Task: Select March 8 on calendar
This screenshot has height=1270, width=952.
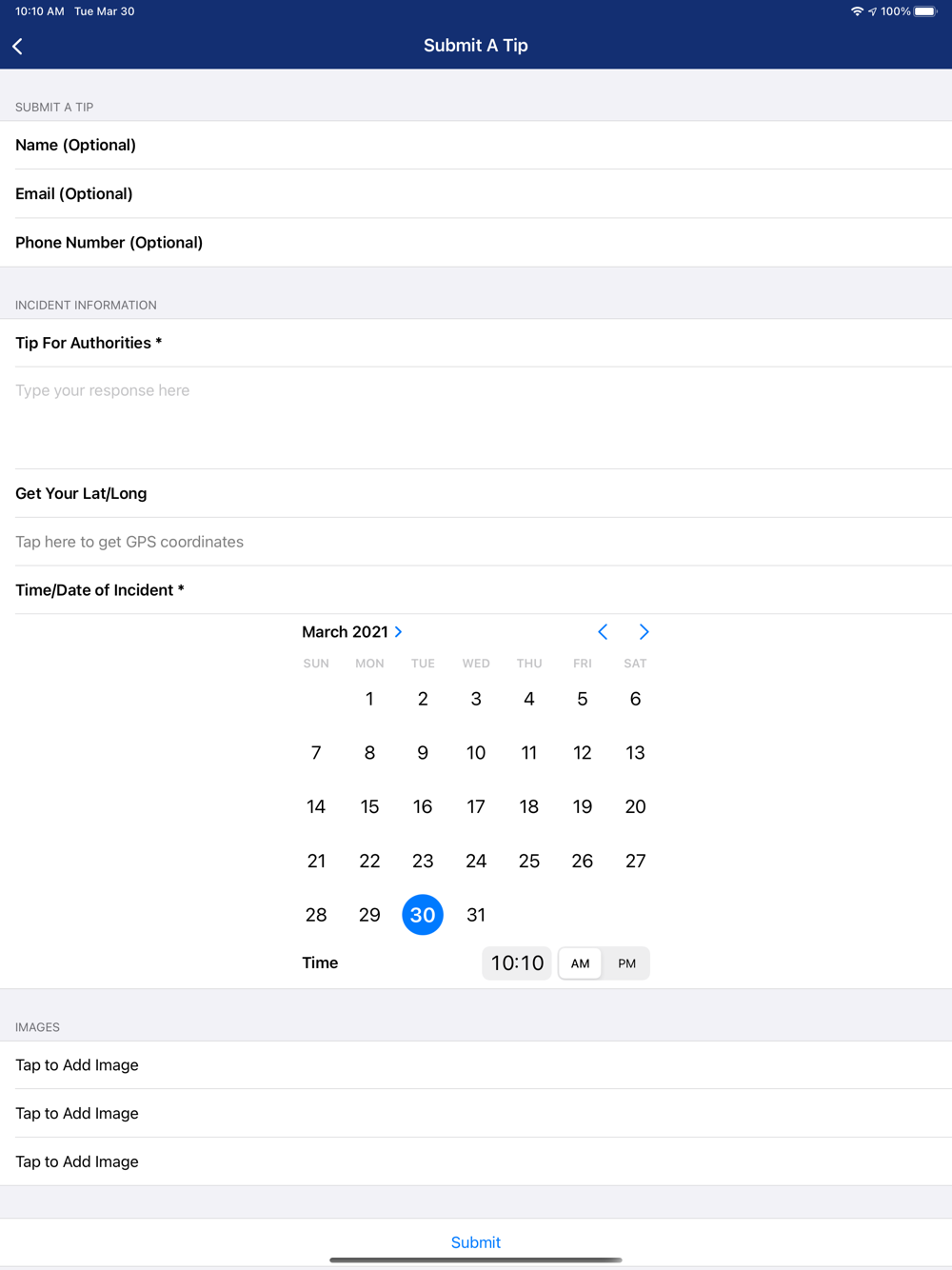Action: coord(369,753)
